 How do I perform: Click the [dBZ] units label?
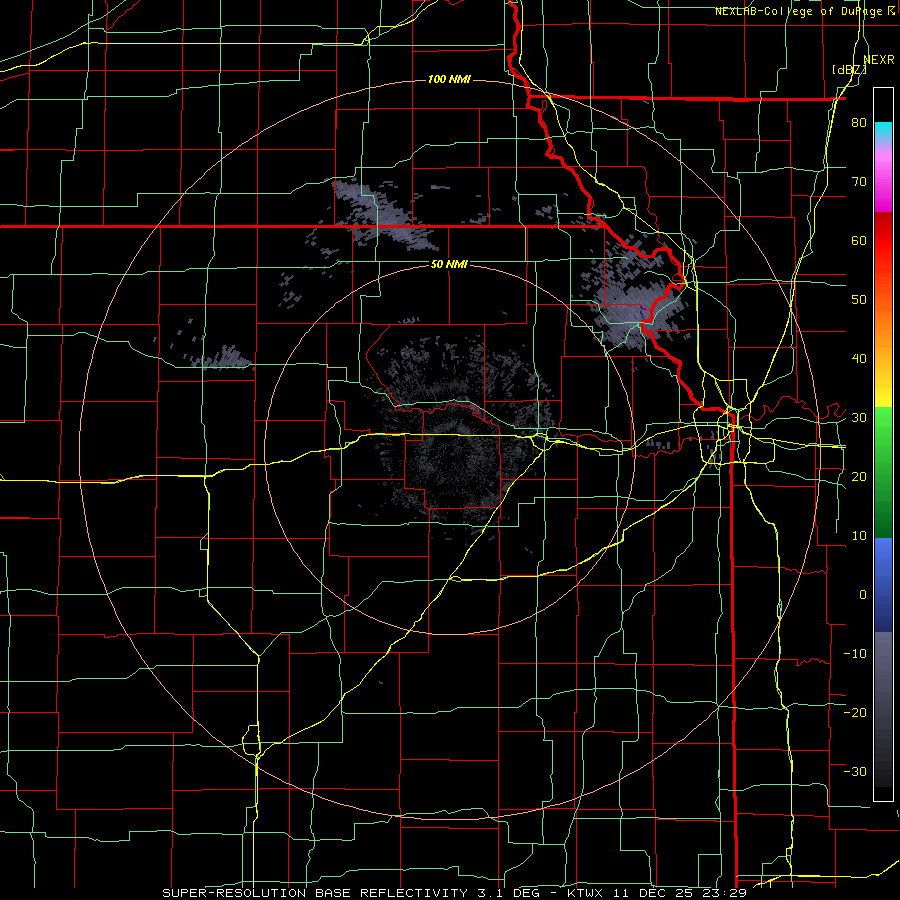click(x=849, y=70)
